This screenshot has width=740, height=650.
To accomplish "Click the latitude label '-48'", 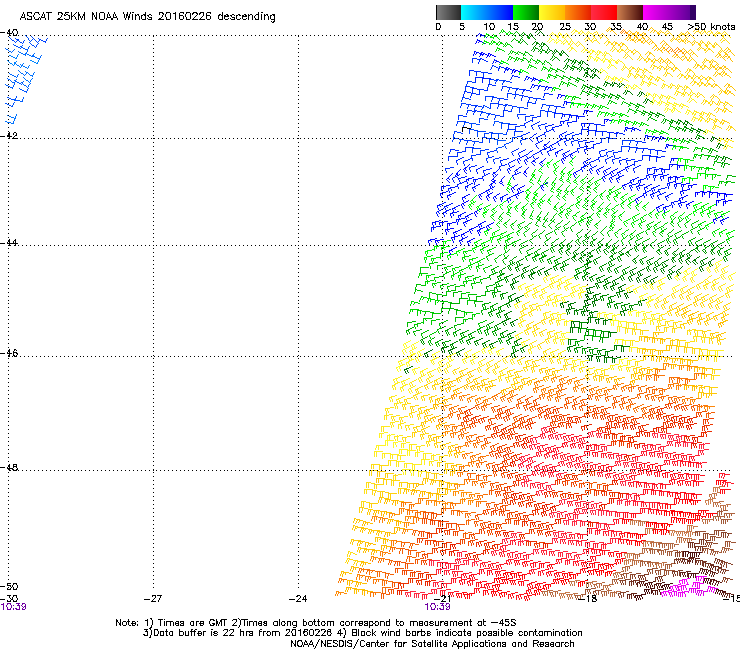I will pos(9,467).
